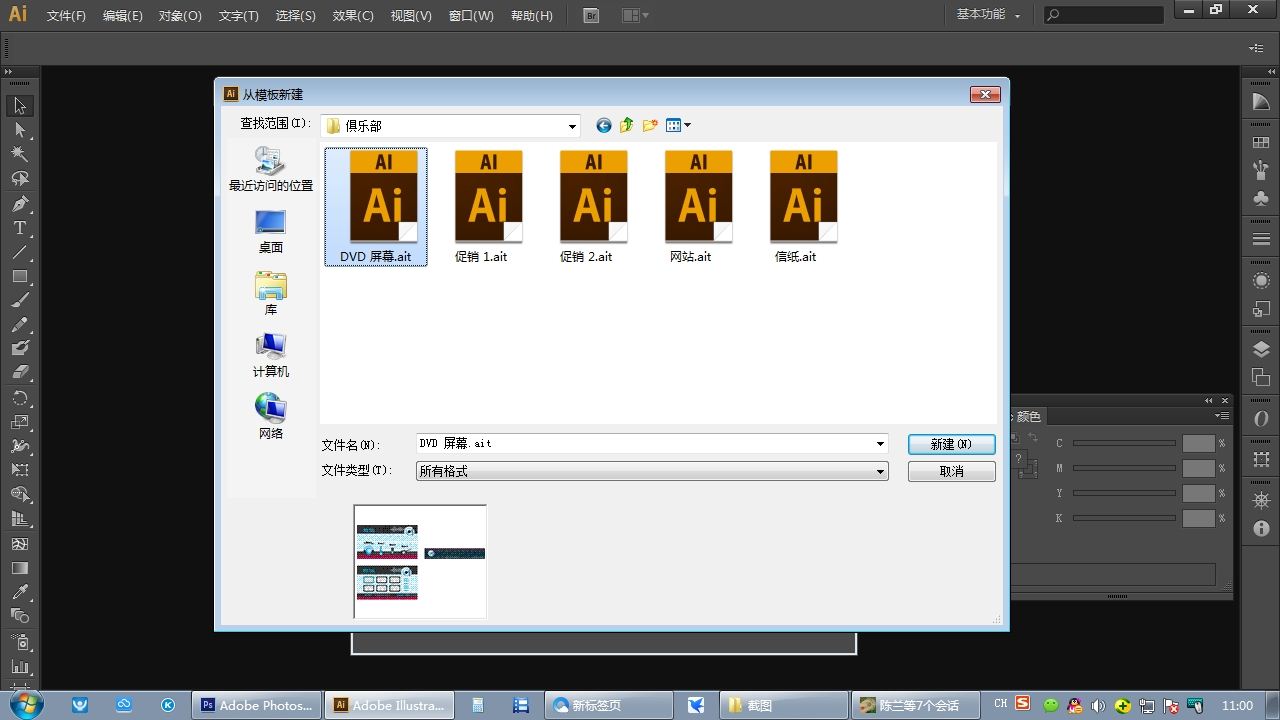The height and width of the screenshot is (720, 1280).
Task: Open the 效果(C) menu
Action: point(353,16)
